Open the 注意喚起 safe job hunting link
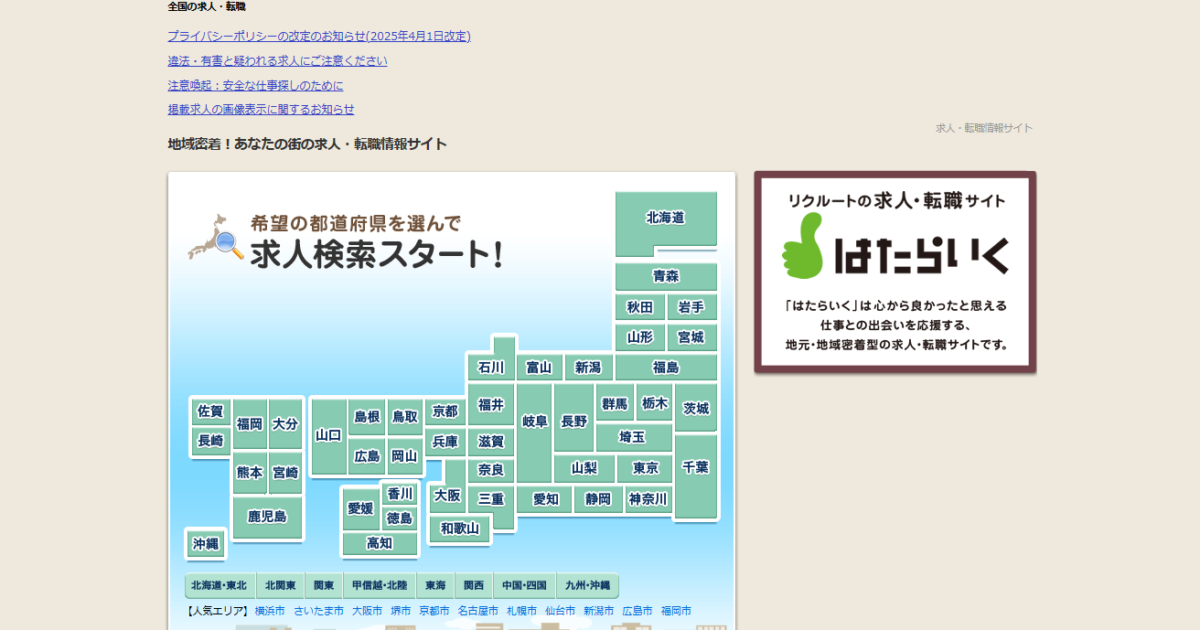This screenshot has width=1200, height=630. click(255, 85)
